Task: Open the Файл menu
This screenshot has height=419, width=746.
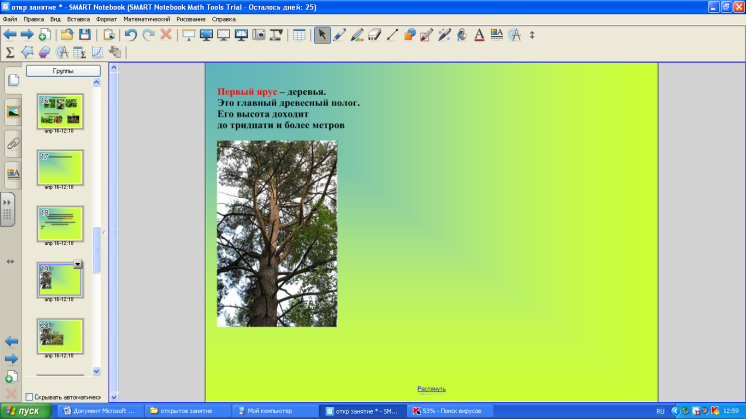Action: 10,19
